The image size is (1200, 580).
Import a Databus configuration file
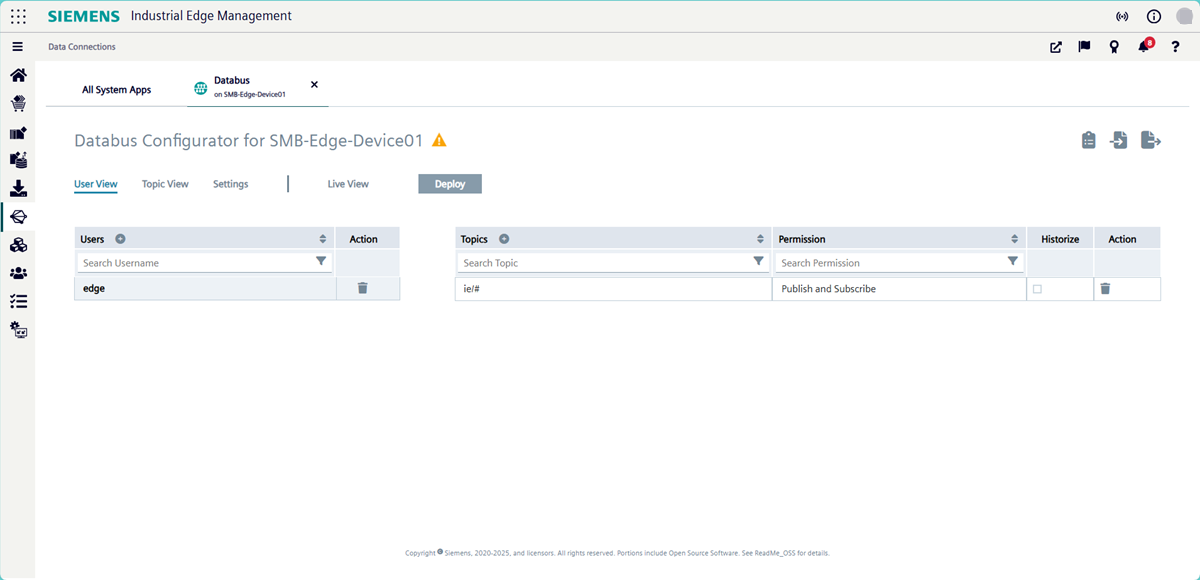click(1119, 140)
